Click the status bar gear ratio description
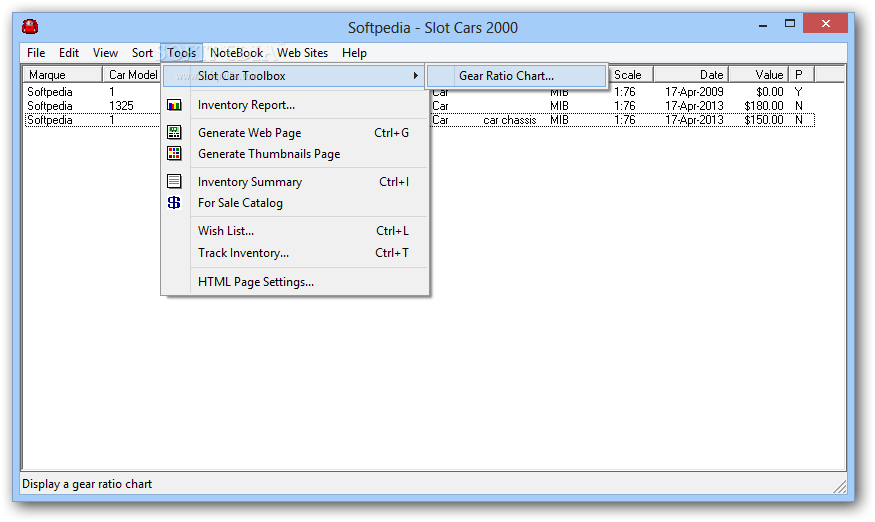This screenshot has height=522, width=875. (x=86, y=484)
